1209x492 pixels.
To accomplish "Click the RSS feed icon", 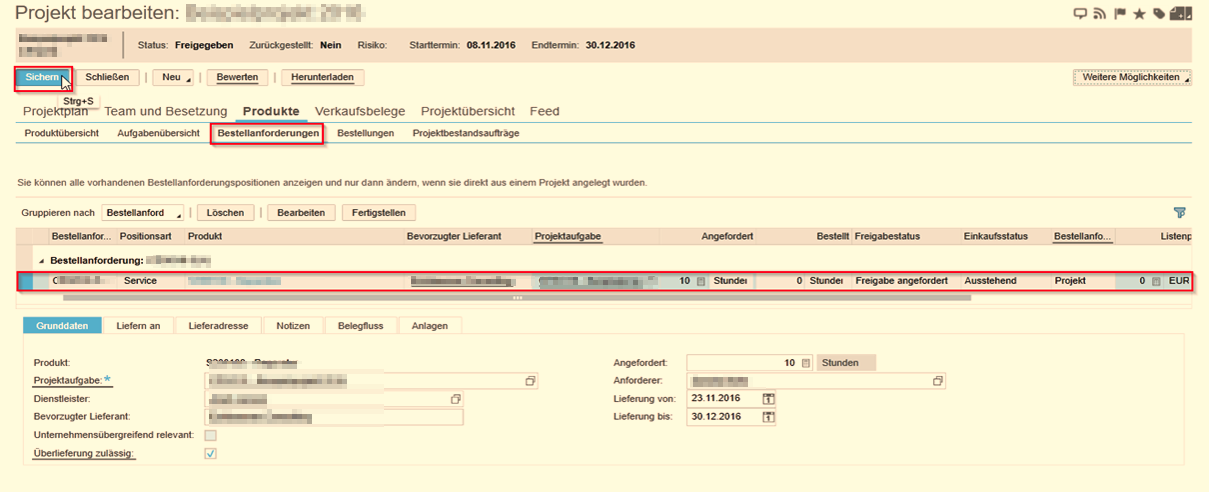I will (x=1100, y=14).
